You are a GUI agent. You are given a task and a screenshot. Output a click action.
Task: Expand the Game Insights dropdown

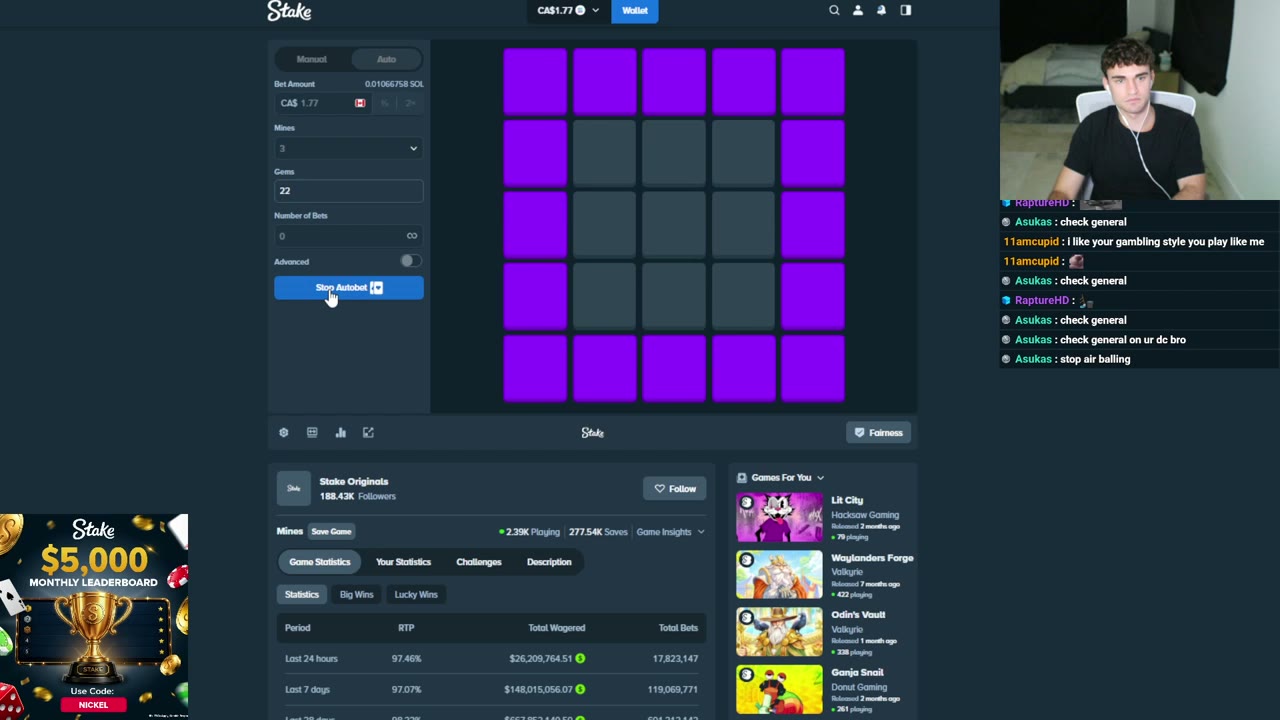tap(670, 532)
